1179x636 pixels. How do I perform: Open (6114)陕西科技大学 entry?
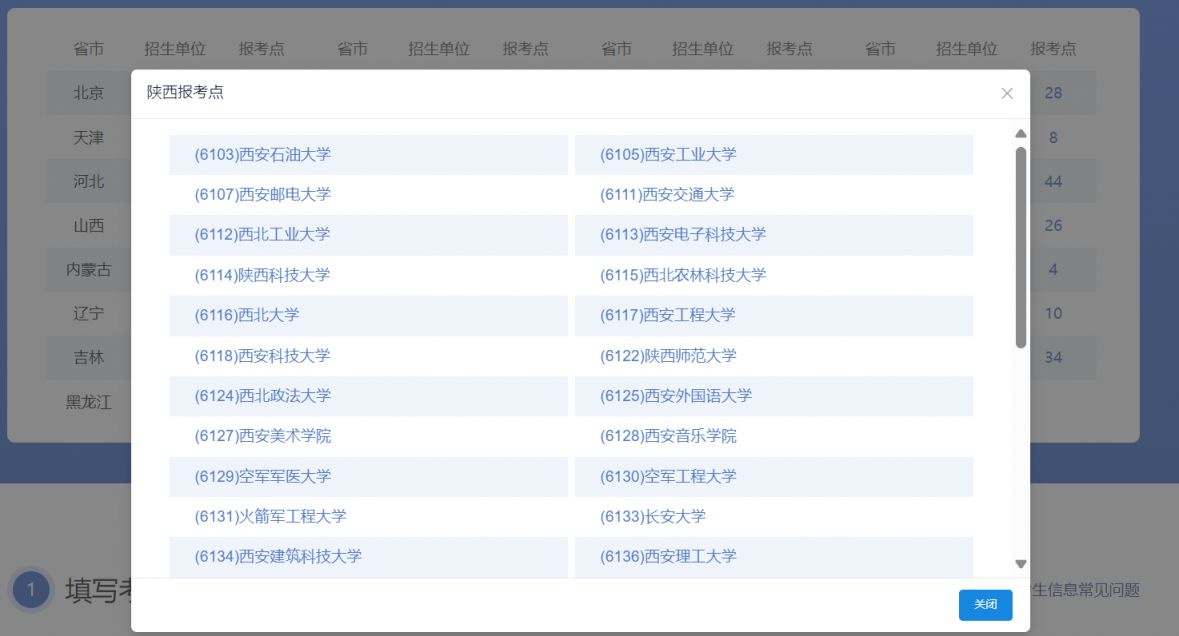click(x=262, y=275)
